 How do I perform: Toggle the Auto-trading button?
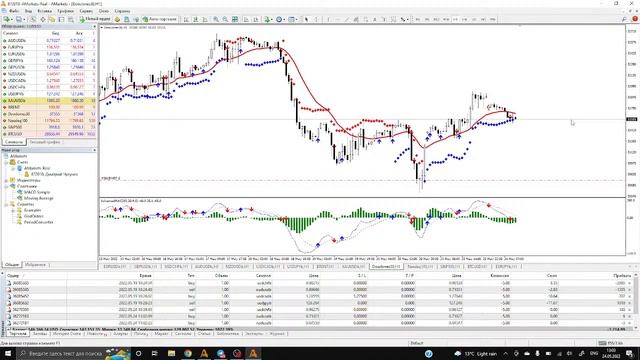pyautogui.click(x=160, y=19)
